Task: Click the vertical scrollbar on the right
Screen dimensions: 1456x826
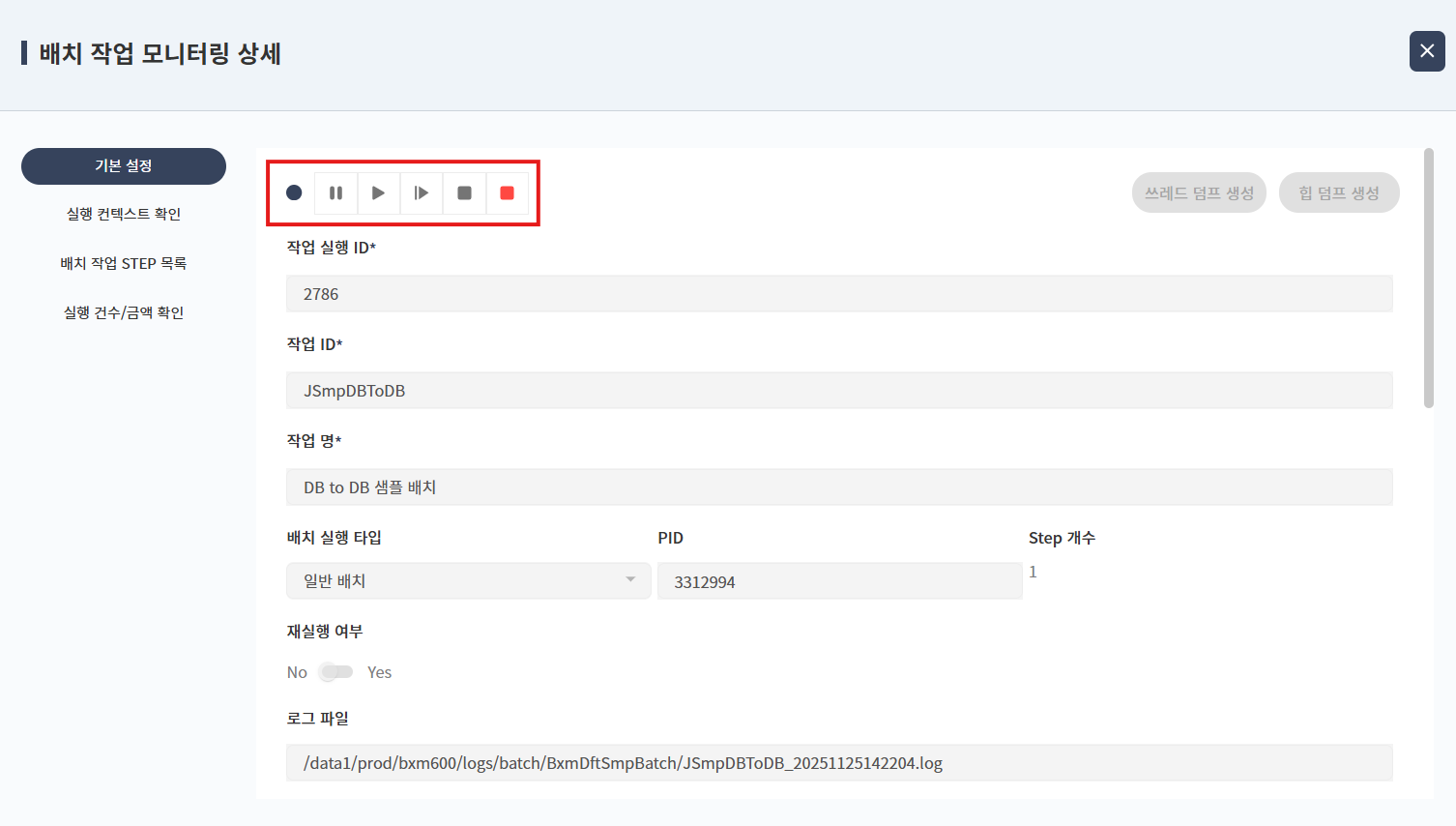Action: coord(1429,279)
